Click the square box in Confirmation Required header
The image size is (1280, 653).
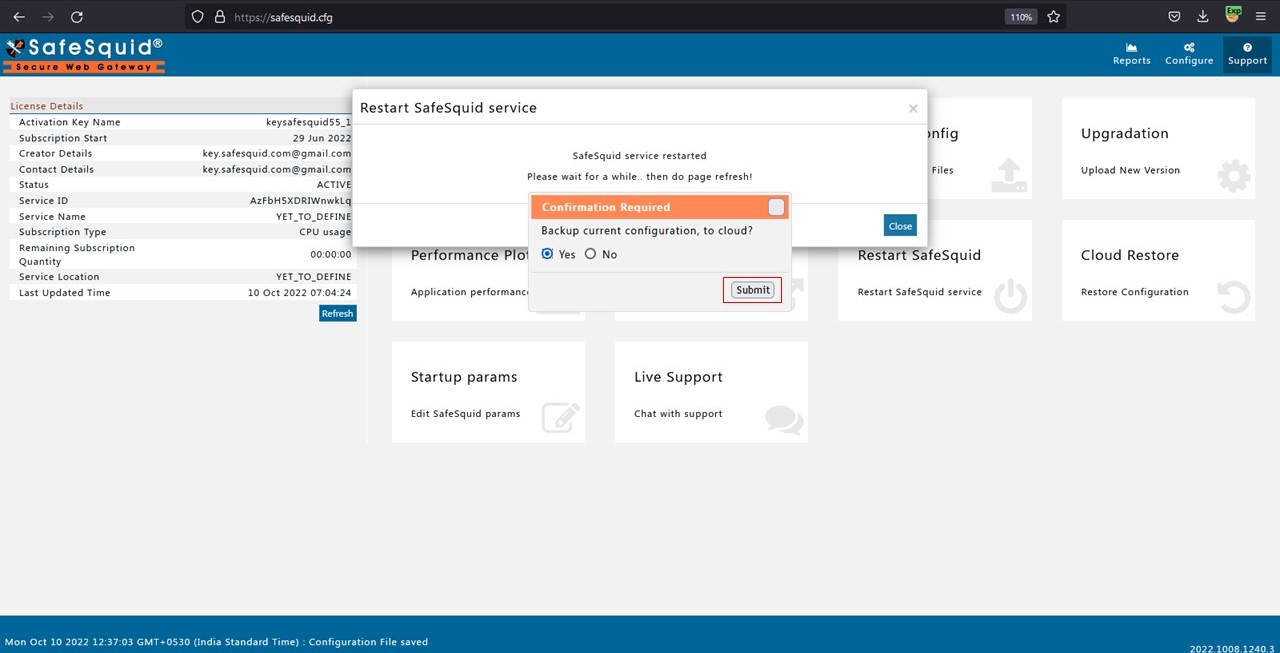[x=776, y=207]
